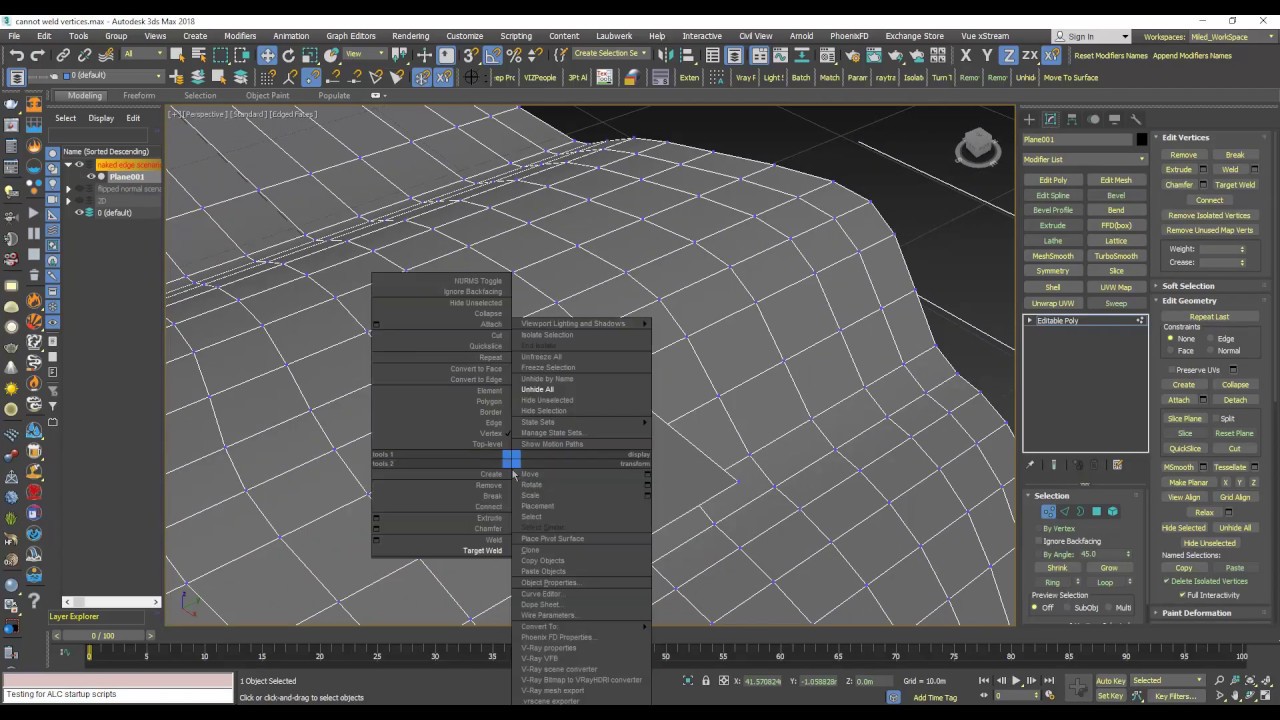1280x720 pixels.
Task: Select Border sub-object level icon
Action: tap(1080, 511)
